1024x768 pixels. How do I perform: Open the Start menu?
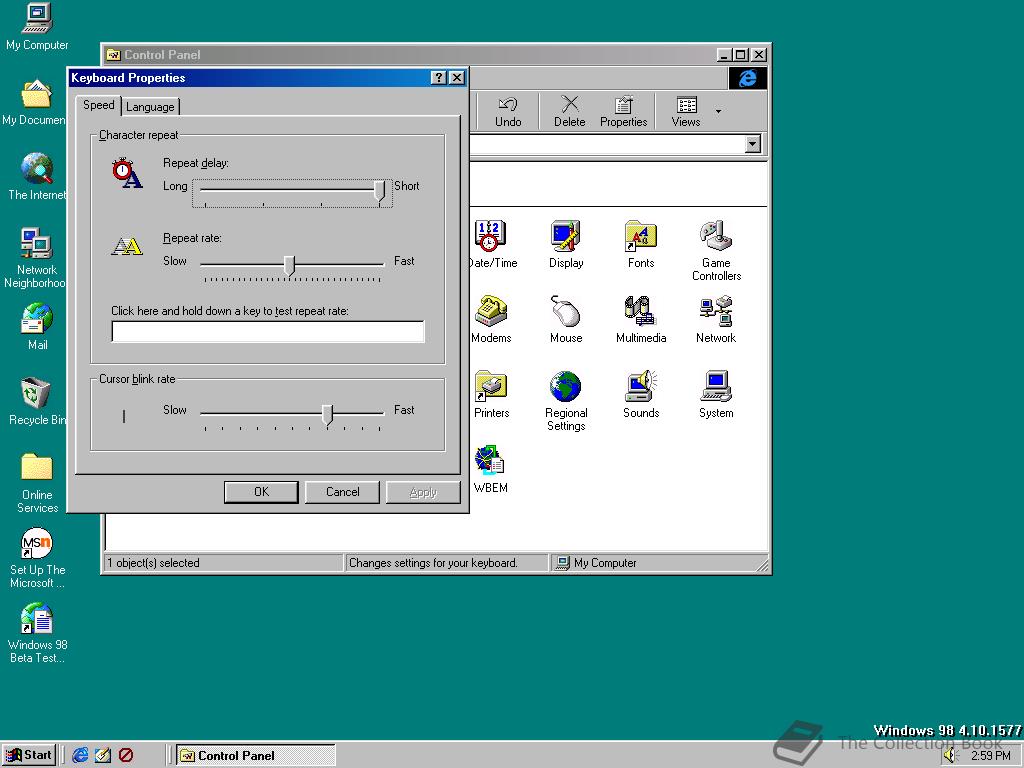pyautogui.click(x=29, y=755)
